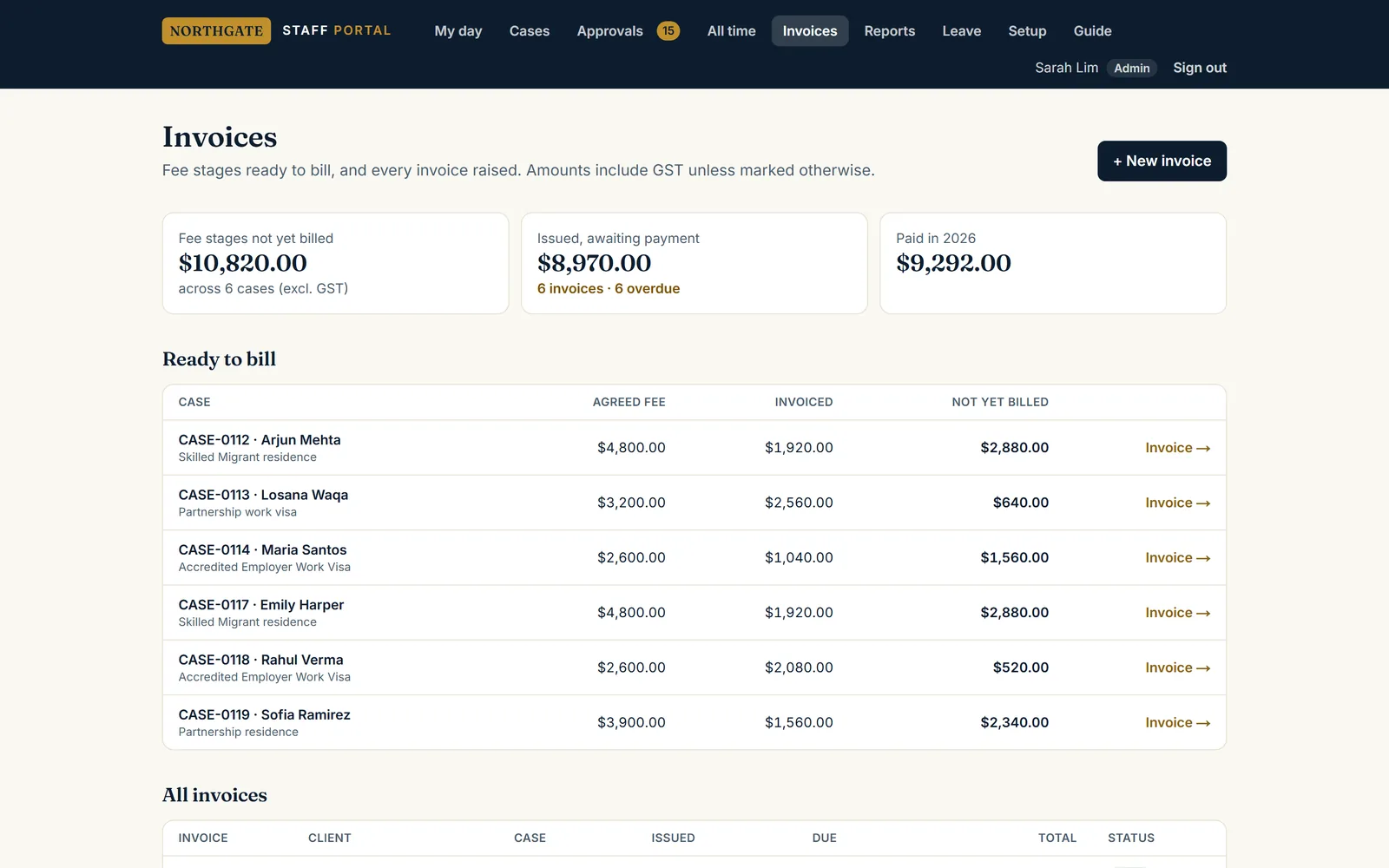
Task: Click CASE-0119 · Sofia Ramirez case name
Action: coord(264,714)
